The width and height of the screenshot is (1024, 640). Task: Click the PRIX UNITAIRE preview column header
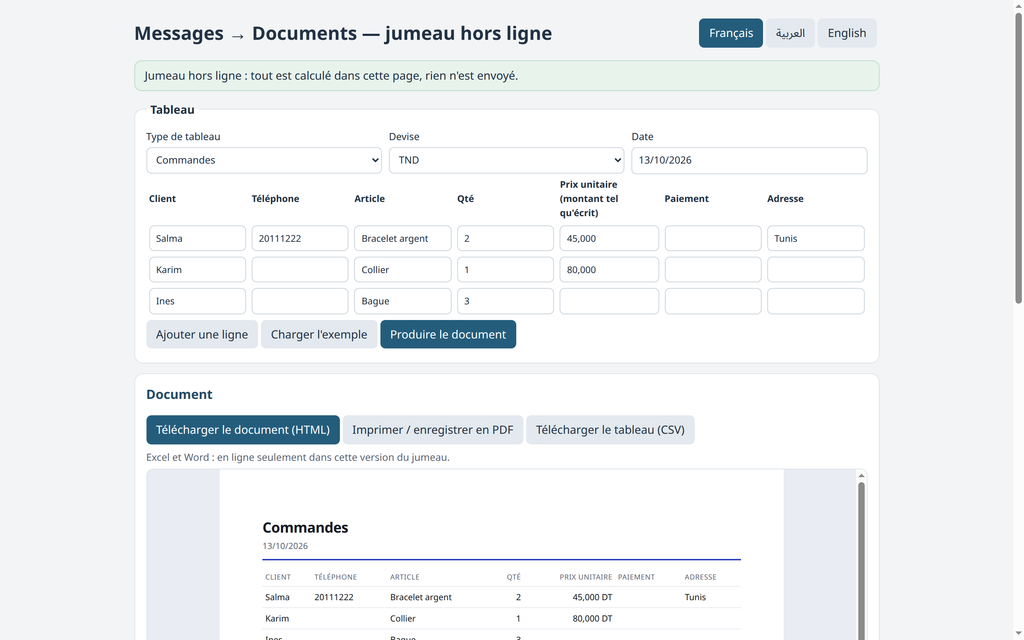point(586,577)
